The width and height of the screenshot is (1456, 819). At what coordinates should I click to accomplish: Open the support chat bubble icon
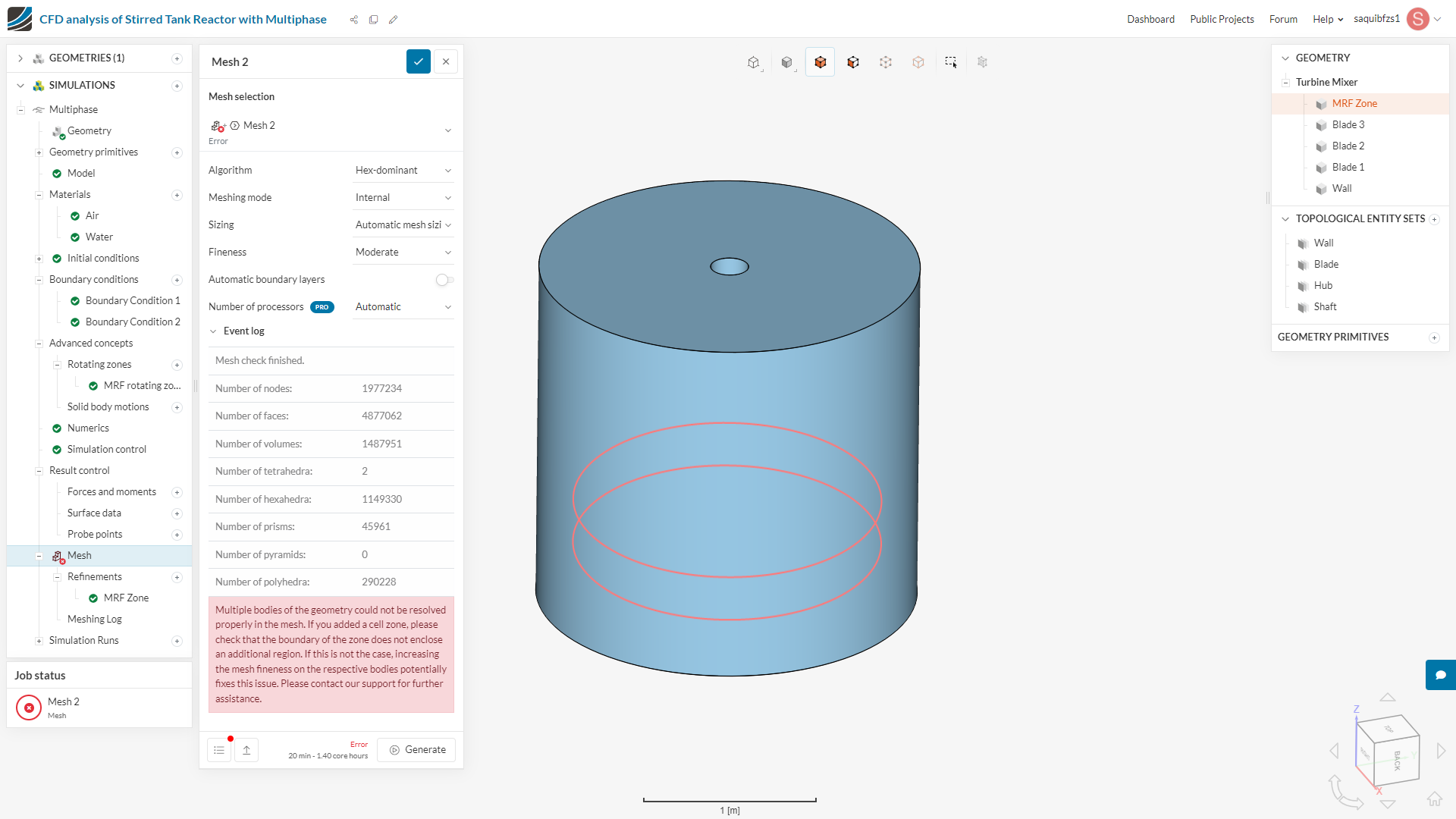tap(1440, 675)
